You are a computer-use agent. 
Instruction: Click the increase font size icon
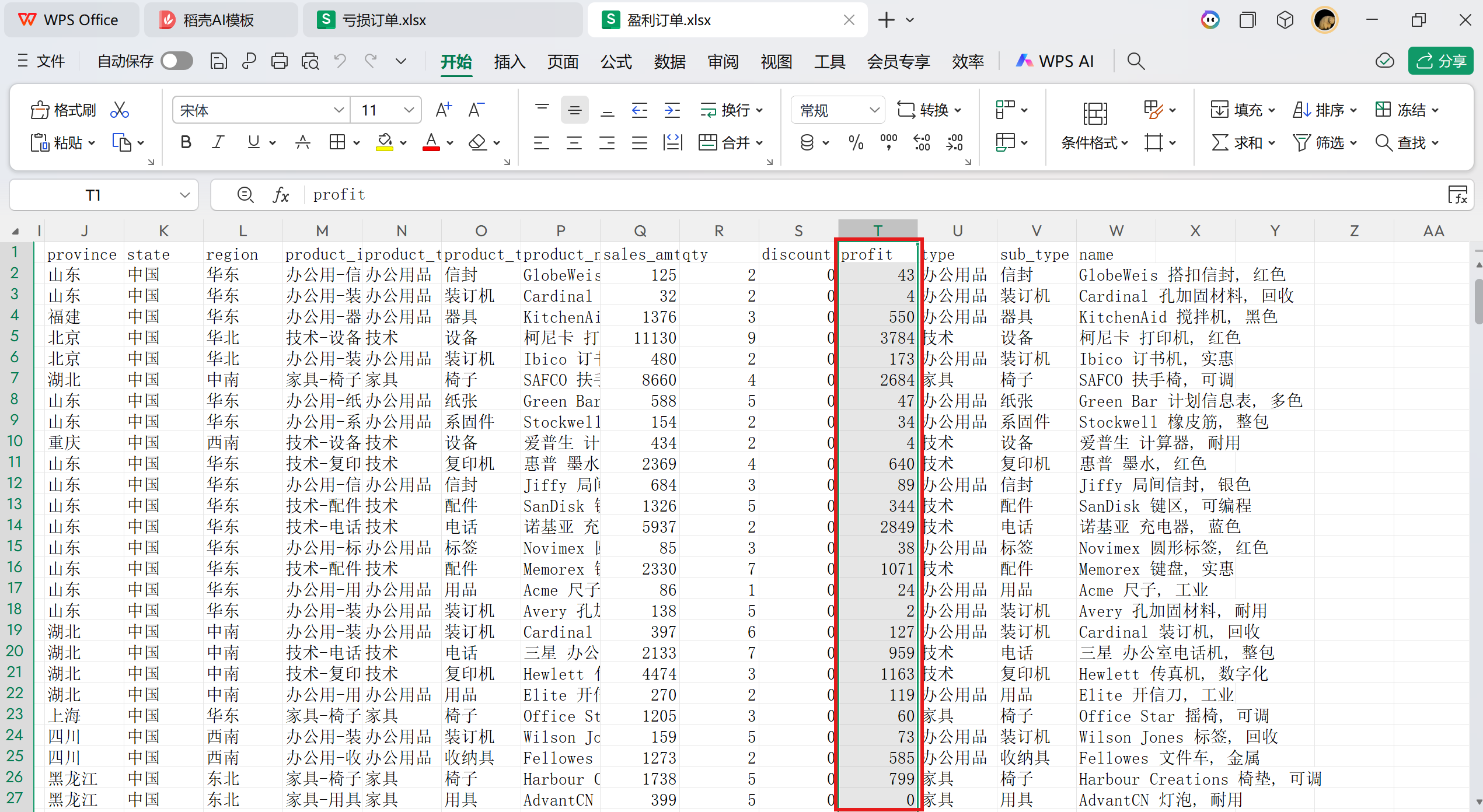click(444, 110)
